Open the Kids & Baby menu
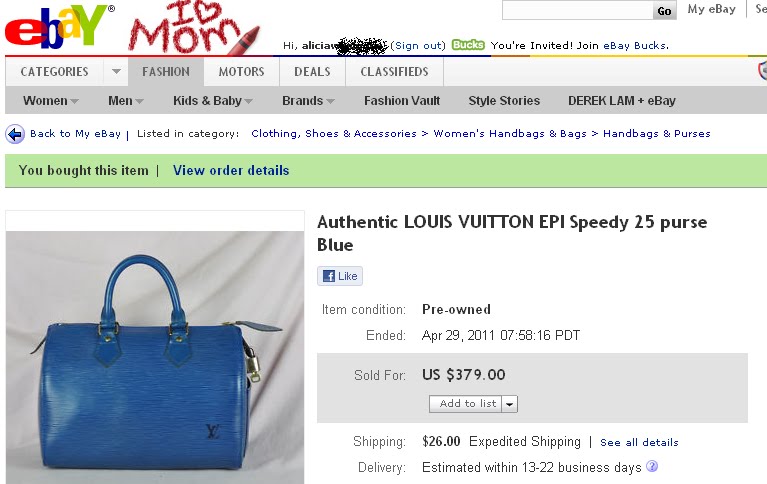The image size is (767, 484). 213,101
